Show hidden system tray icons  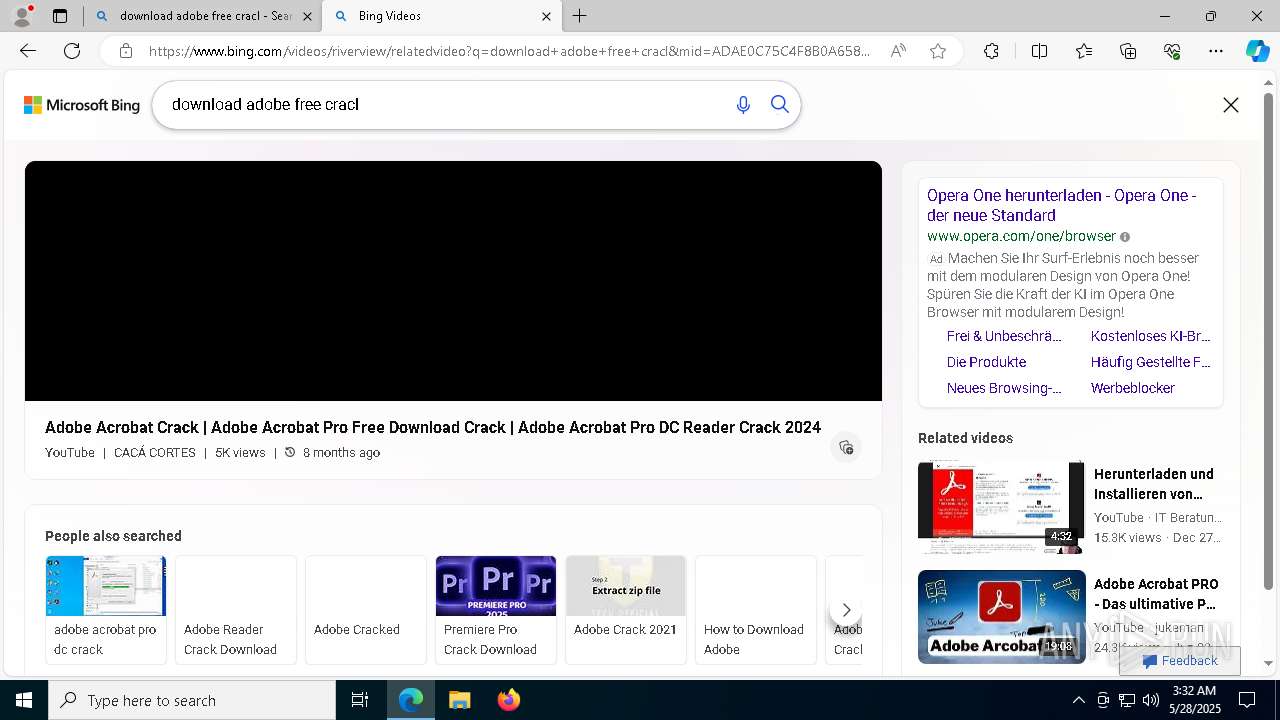coord(1078,700)
